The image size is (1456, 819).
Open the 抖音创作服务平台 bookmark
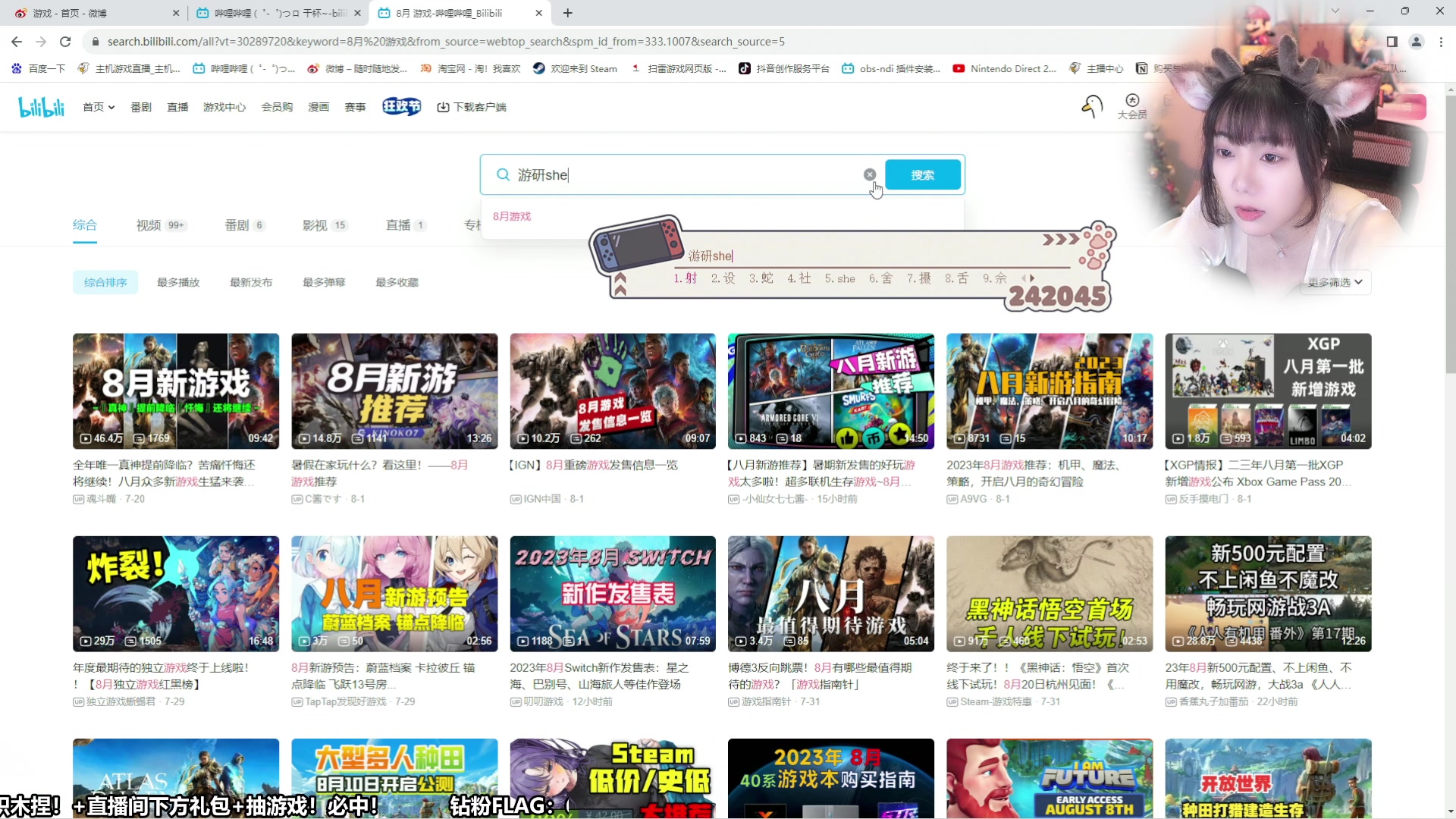(x=783, y=68)
